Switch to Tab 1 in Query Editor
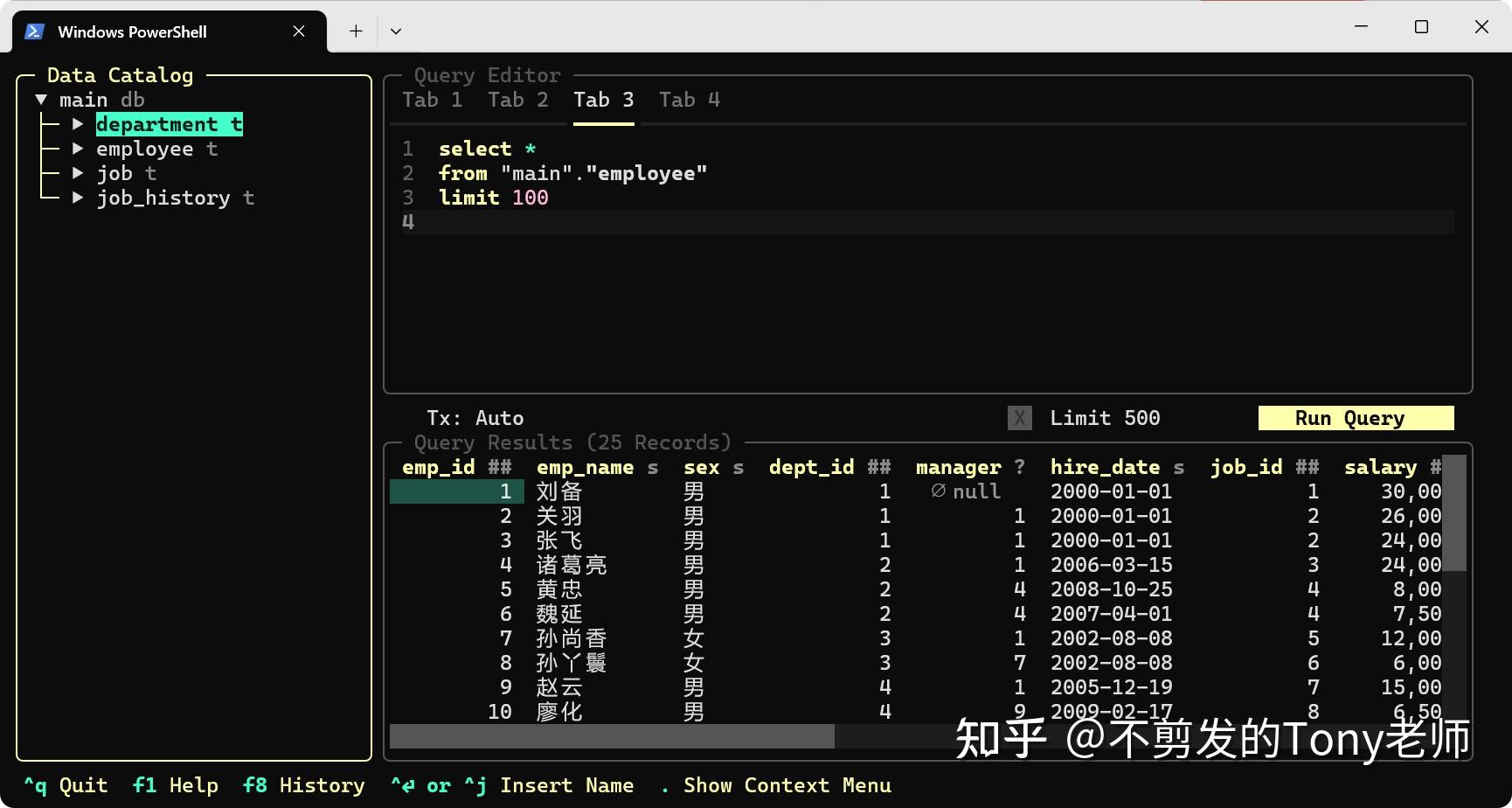This screenshot has height=808, width=1512. 432,100
